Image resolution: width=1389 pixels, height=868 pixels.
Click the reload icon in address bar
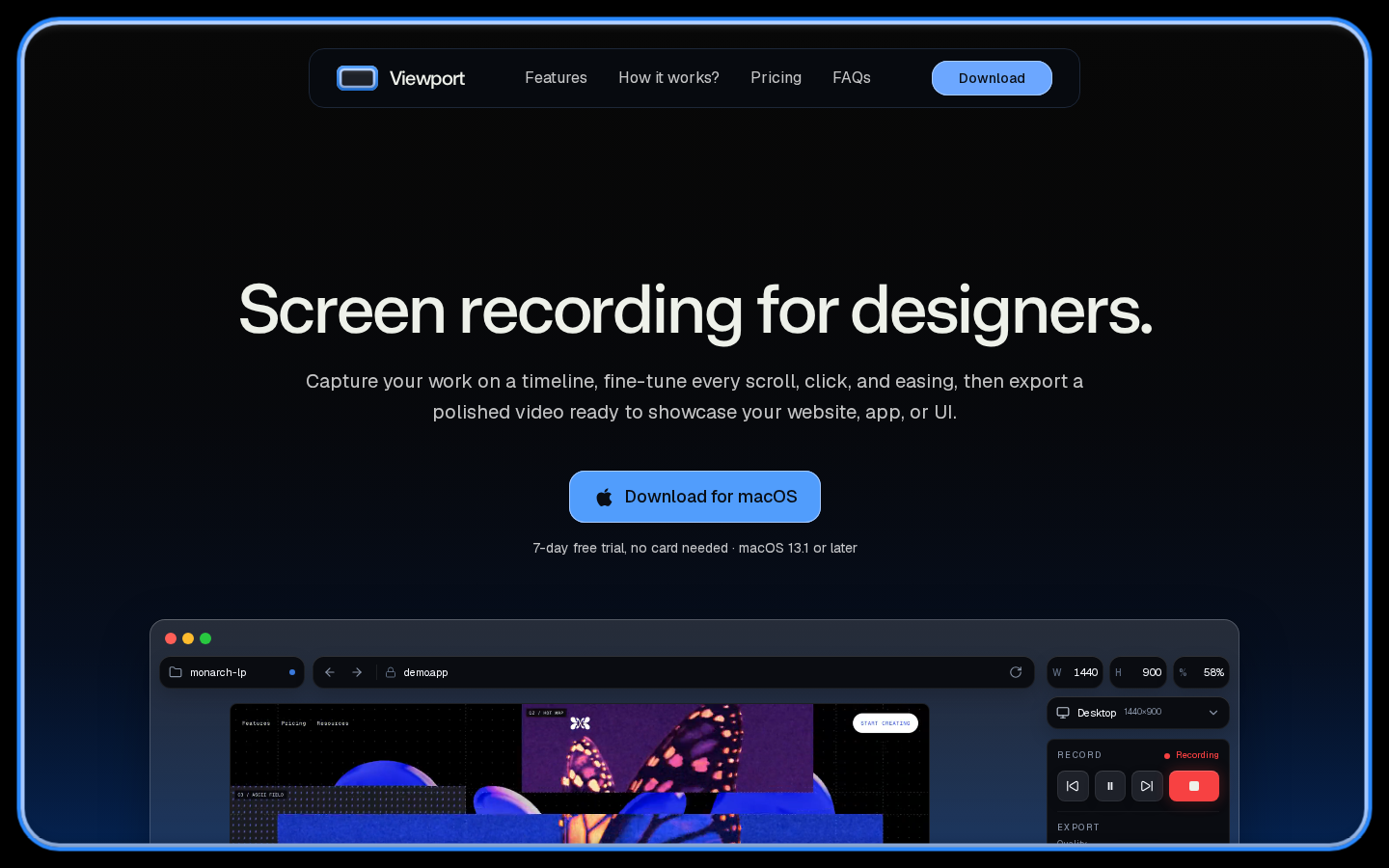click(1016, 672)
